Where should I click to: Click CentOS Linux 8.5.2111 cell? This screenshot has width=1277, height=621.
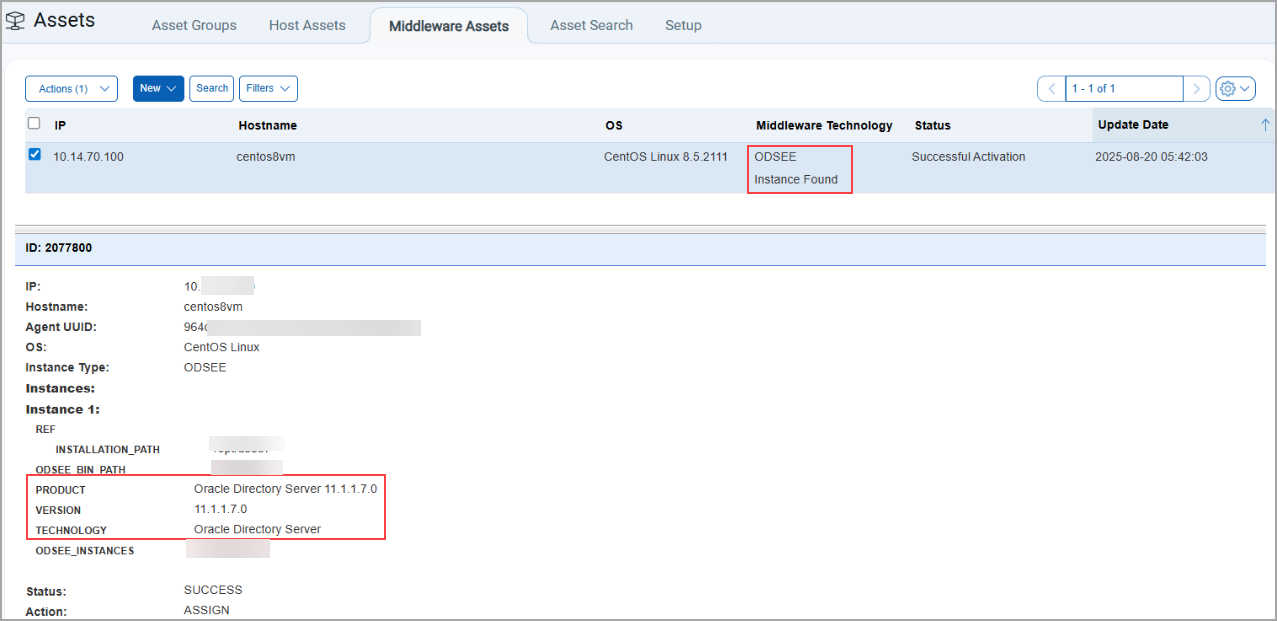point(666,157)
